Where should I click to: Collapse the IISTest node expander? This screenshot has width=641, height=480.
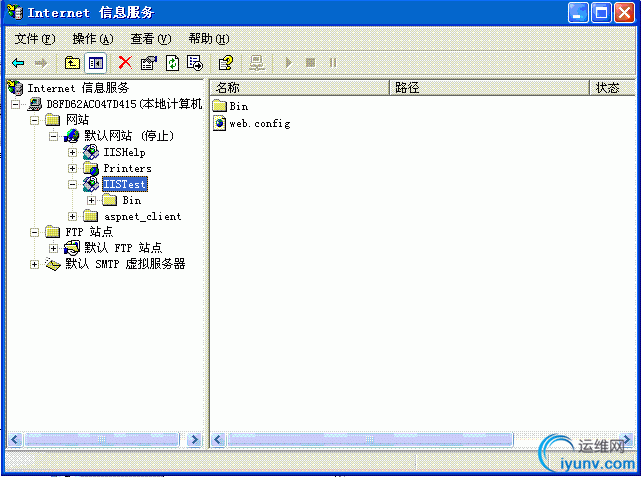(x=72, y=184)
